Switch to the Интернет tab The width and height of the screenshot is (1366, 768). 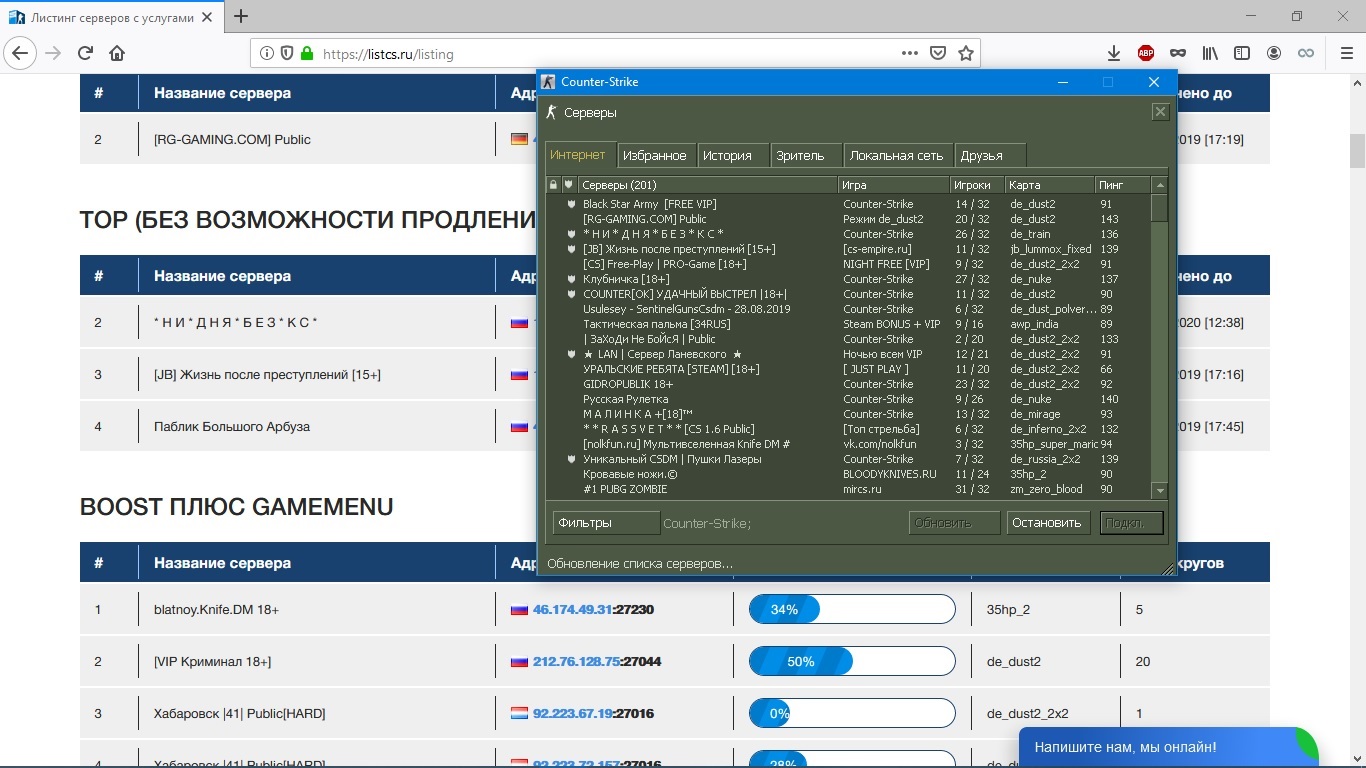[578, 155]
